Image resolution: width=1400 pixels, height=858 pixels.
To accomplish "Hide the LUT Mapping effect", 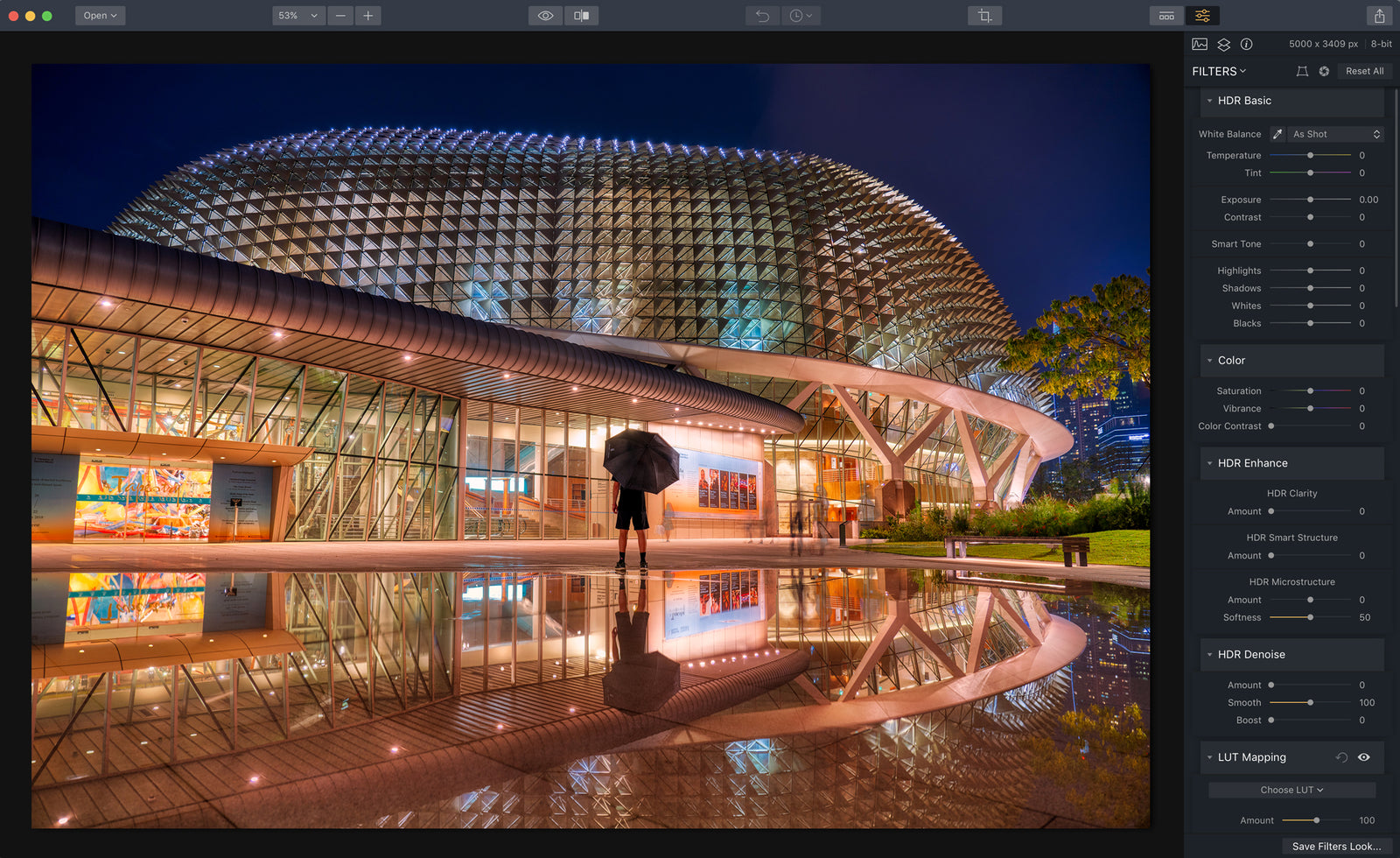I will coord(1364,756).
